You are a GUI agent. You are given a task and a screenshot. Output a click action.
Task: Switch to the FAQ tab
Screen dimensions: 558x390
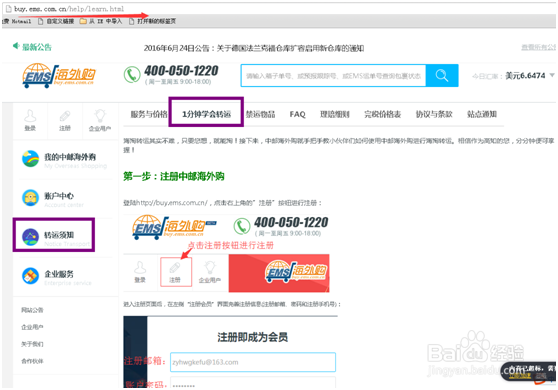point(298,114)
